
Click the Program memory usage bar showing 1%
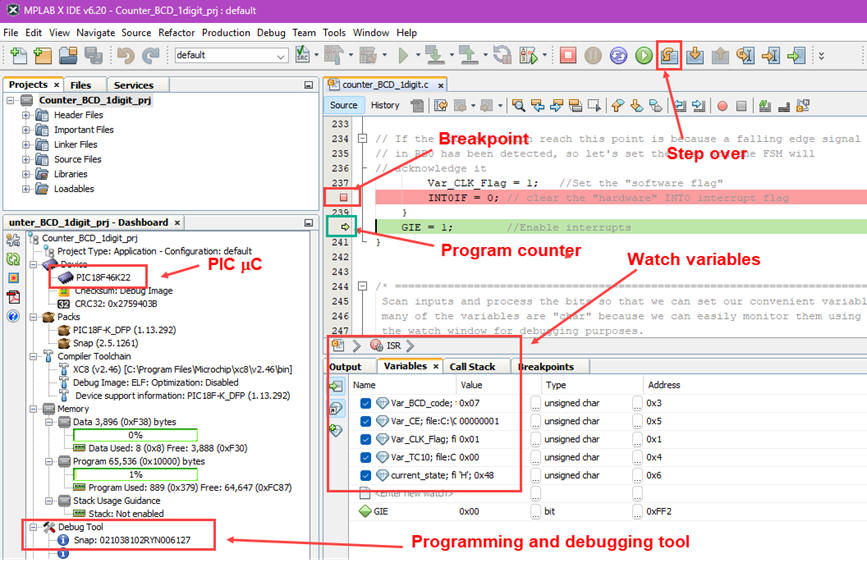pos(135,475)
